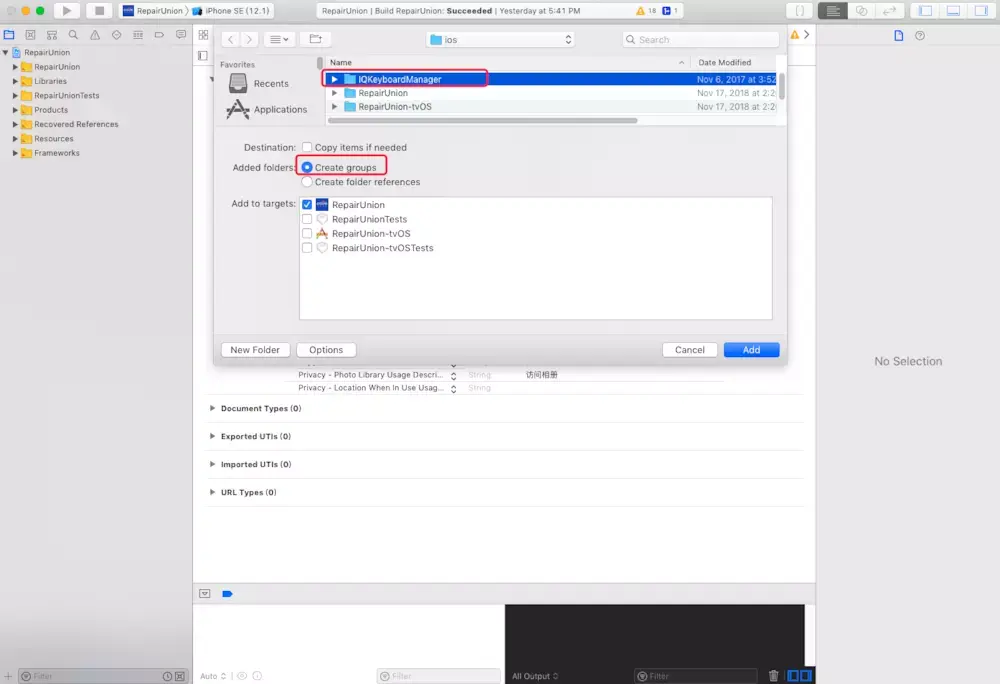Hide the Utilities panel
Screen dimensions: 1000x684
pyautogui.click(x=981, y=11)
